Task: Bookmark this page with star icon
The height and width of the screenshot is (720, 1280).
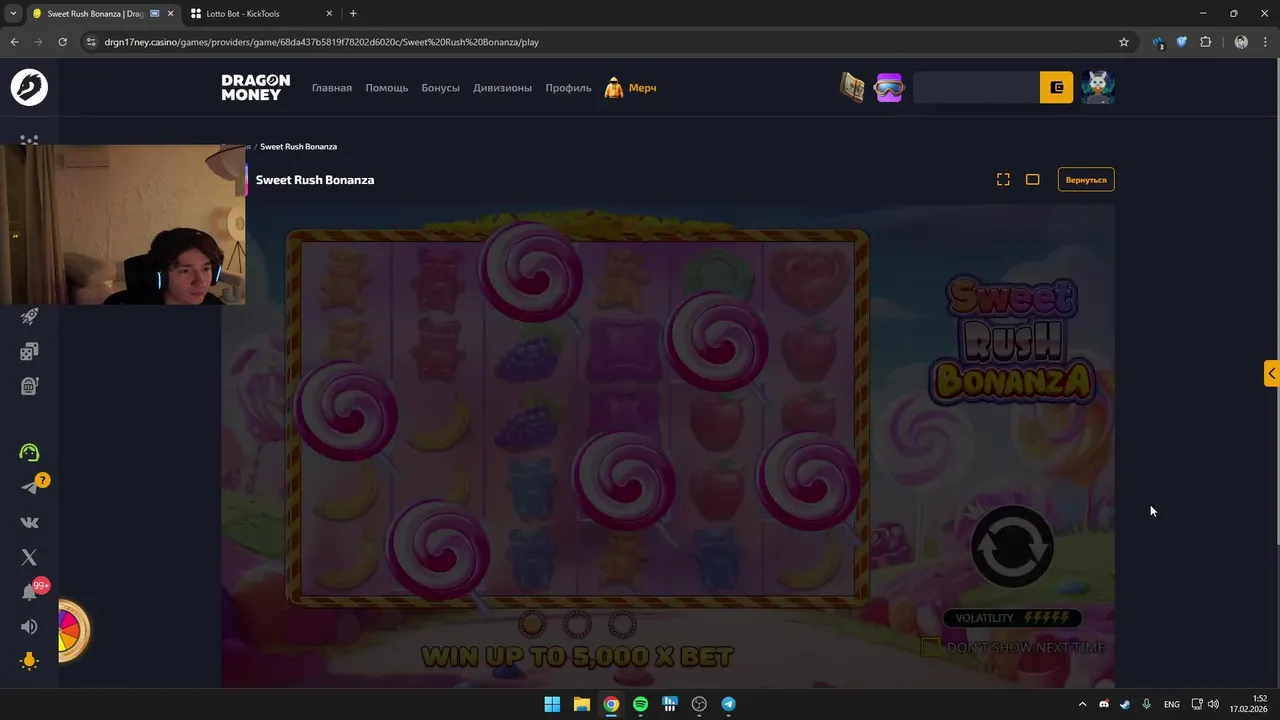Action: point(1124,42)
